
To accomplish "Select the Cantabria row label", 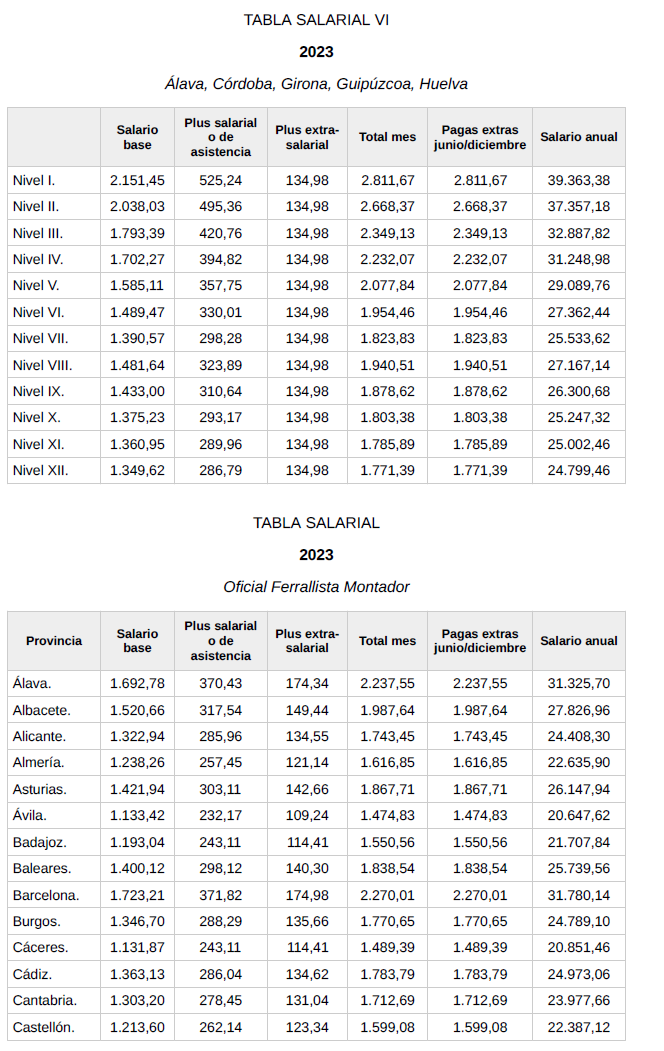I will coord(45,1000).
